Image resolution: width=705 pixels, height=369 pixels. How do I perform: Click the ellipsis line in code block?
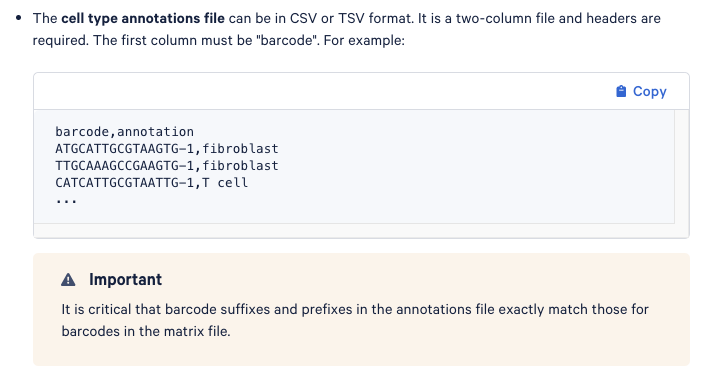tap(66, 200)
